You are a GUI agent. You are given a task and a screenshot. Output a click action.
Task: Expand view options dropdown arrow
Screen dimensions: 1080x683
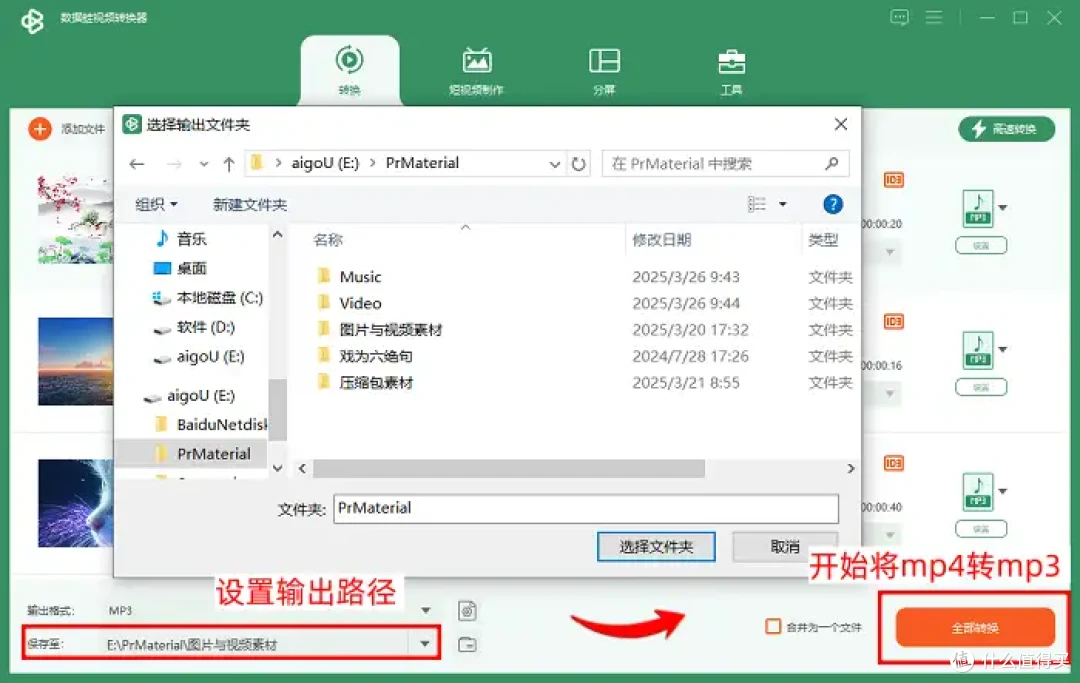click(x=782, y=204)
